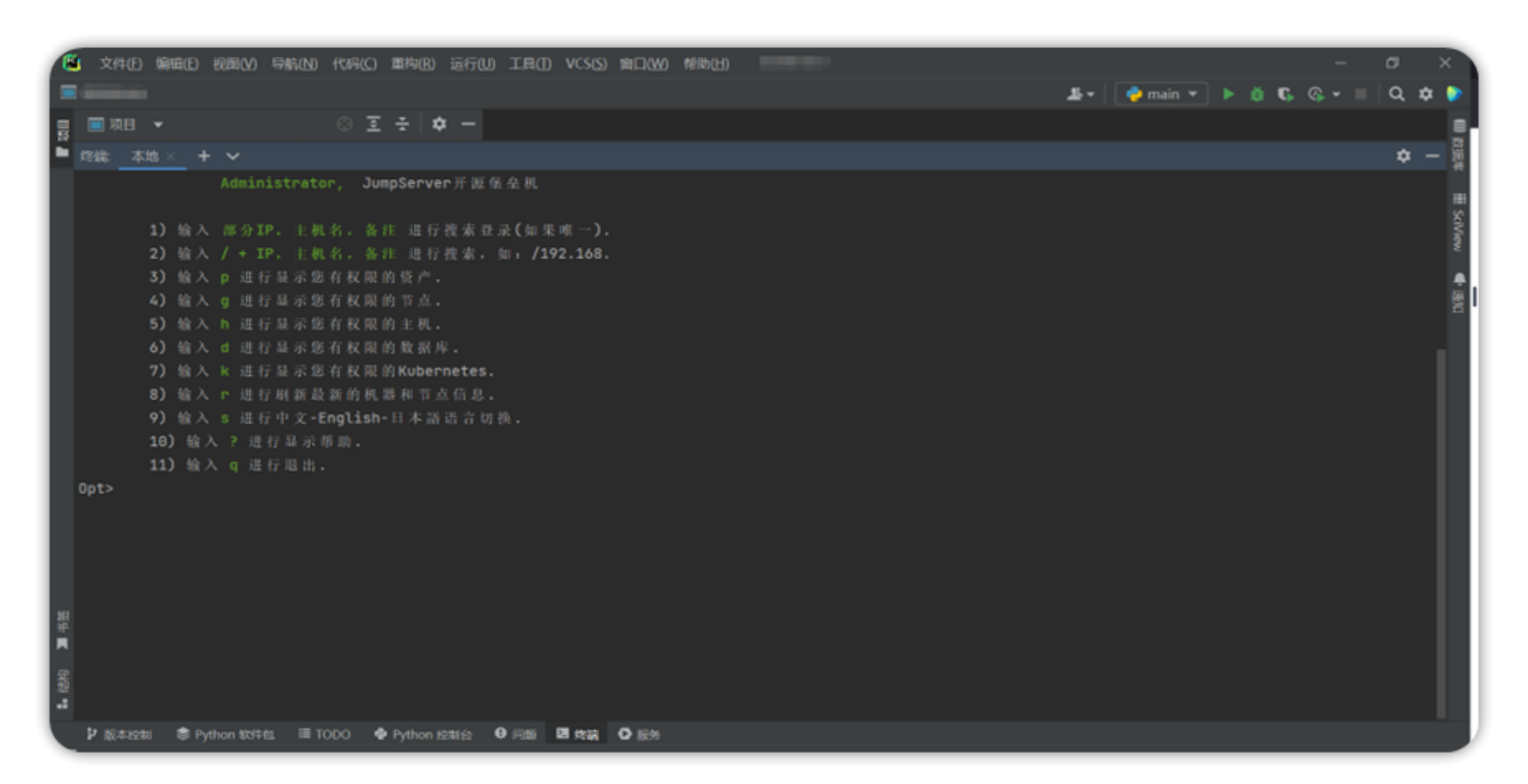The image size is (1528, 784).
Task: Run with coverage icon
Action: (1285, 94)
